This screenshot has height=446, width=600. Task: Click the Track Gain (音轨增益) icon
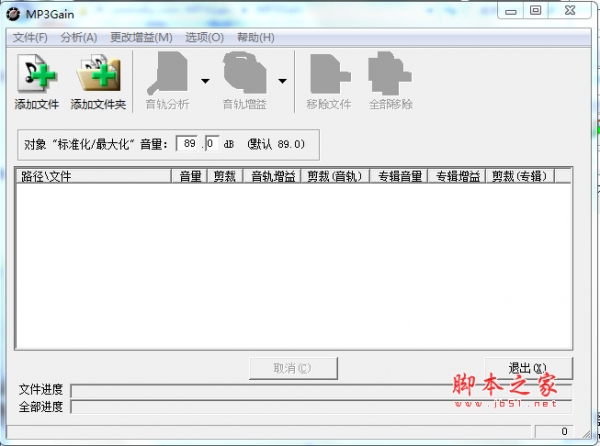point(245,73)
